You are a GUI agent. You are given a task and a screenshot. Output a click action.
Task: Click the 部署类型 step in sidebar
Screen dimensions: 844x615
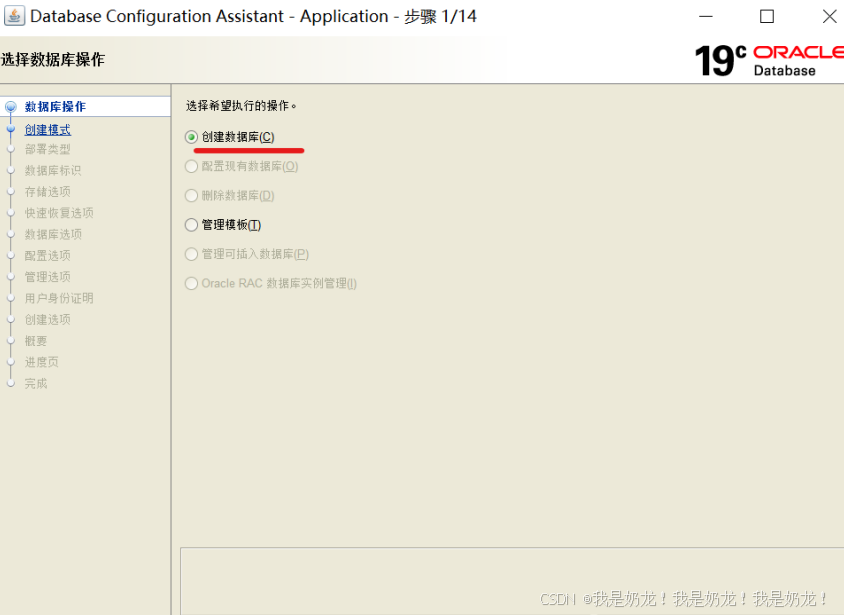click(47, 149)
